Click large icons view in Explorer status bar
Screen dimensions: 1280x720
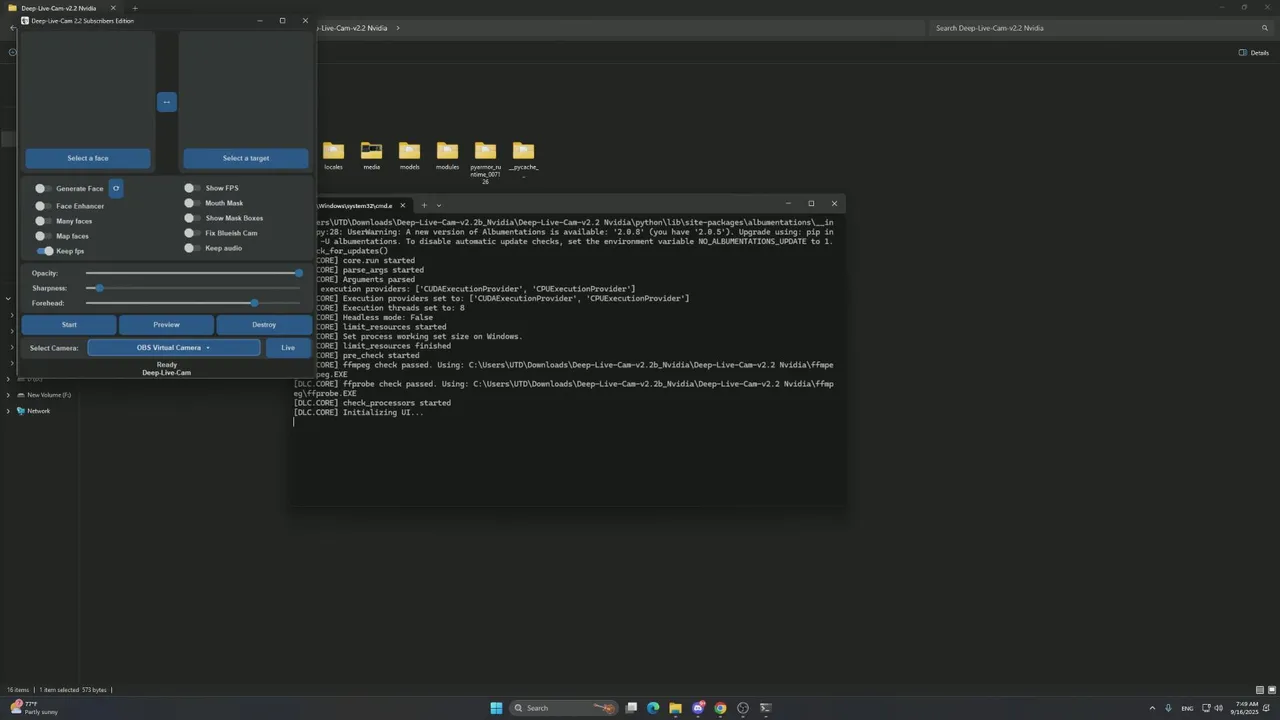[x=1270, y=690]
